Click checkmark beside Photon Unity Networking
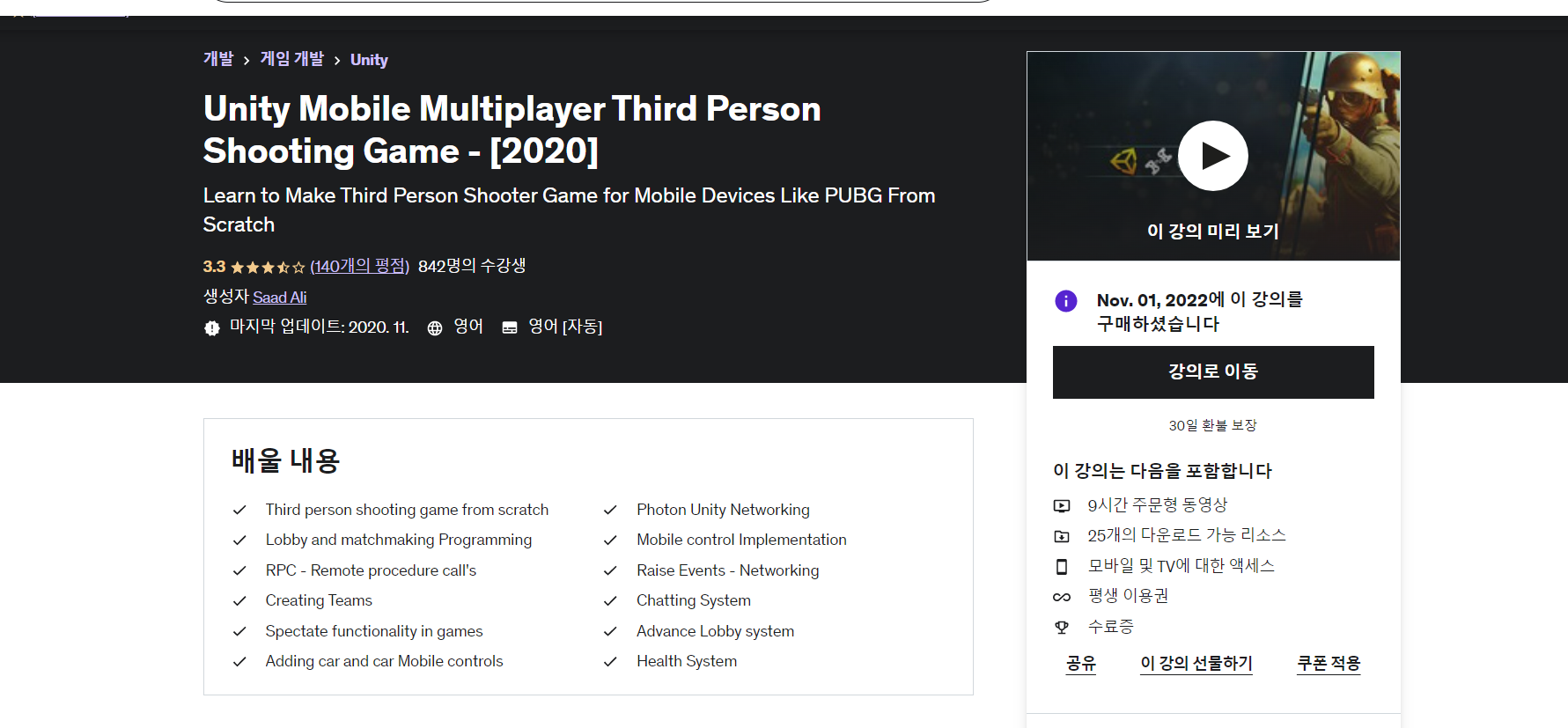The width and height of the screenshot is (1568, 728). pyautogui.click(x=610, y=511)
